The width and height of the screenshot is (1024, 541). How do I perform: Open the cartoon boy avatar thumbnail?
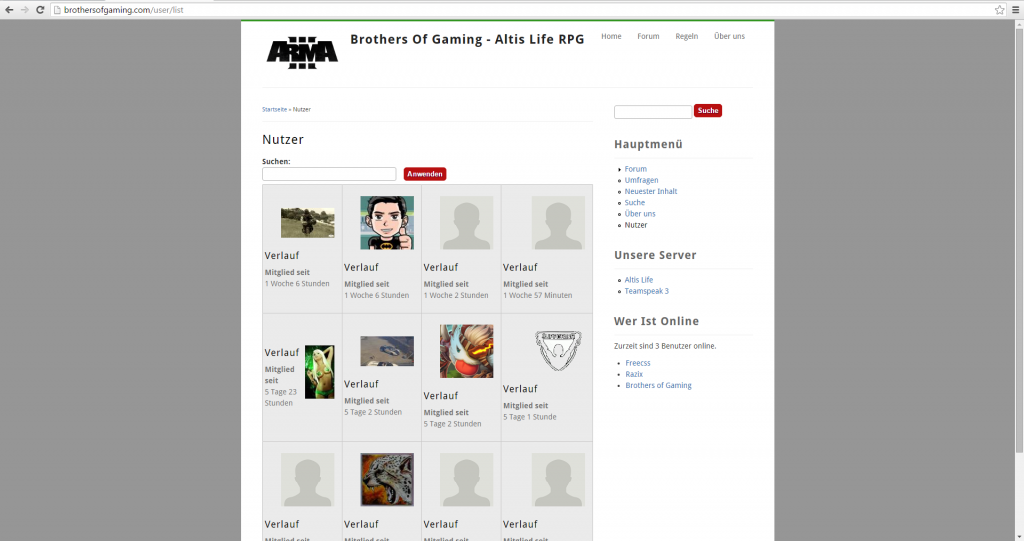(x=386, y=222)
